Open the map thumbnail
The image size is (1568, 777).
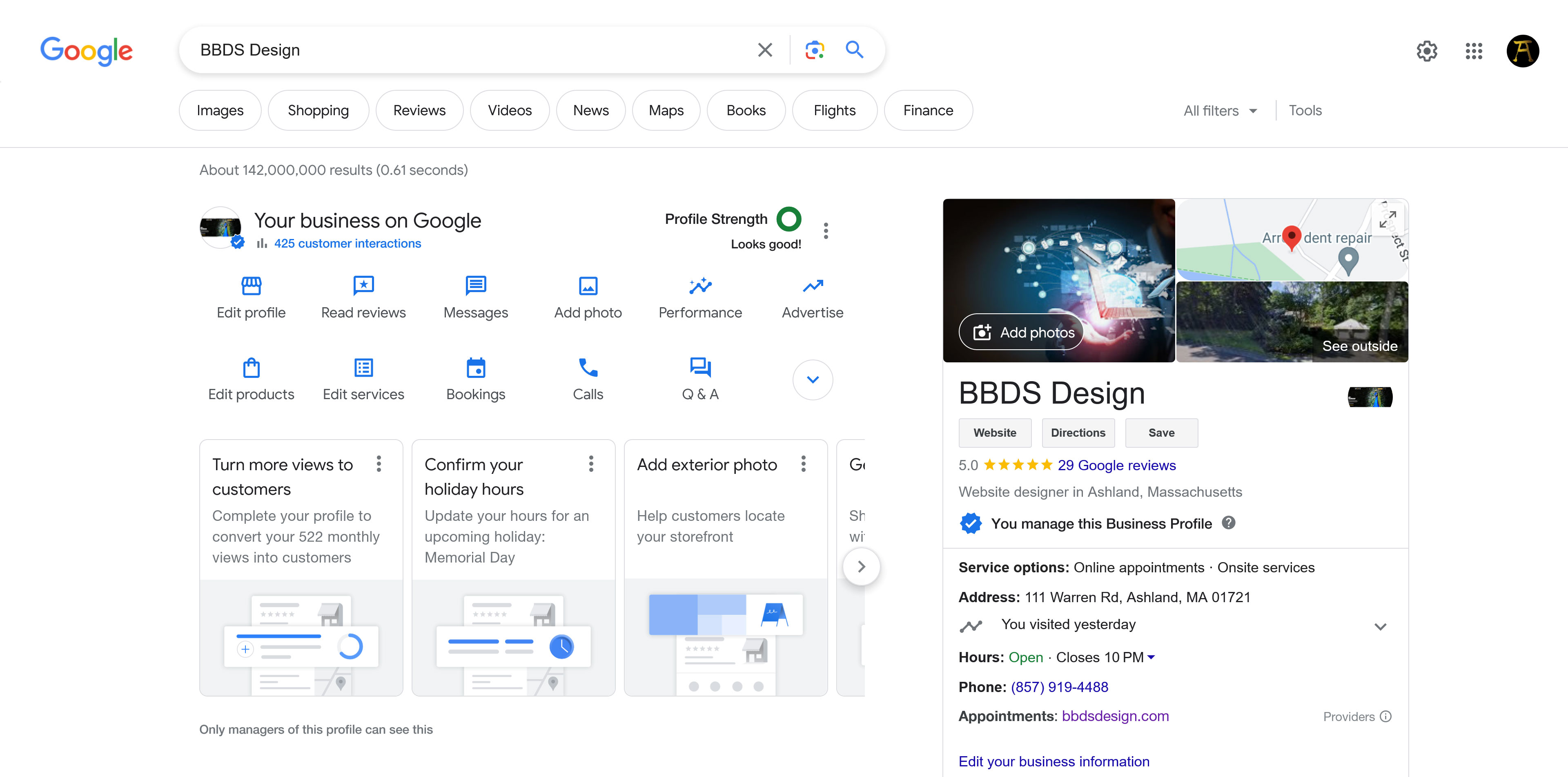pyautogui.click(x=1292, y=239)
